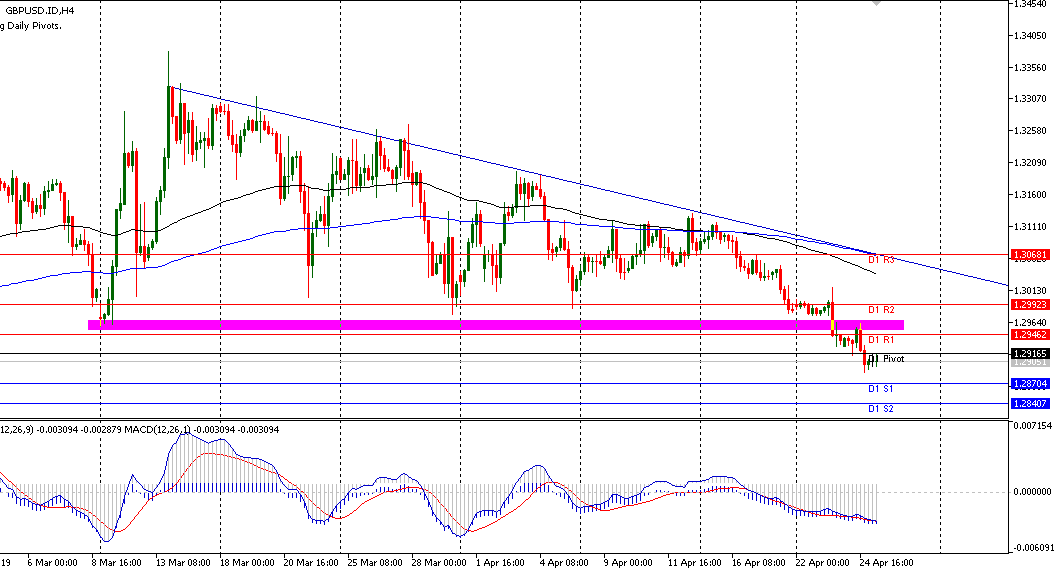
Task: Click the D1 R3 pivot label
Action: pyautogui.click(x=881, y=260)
